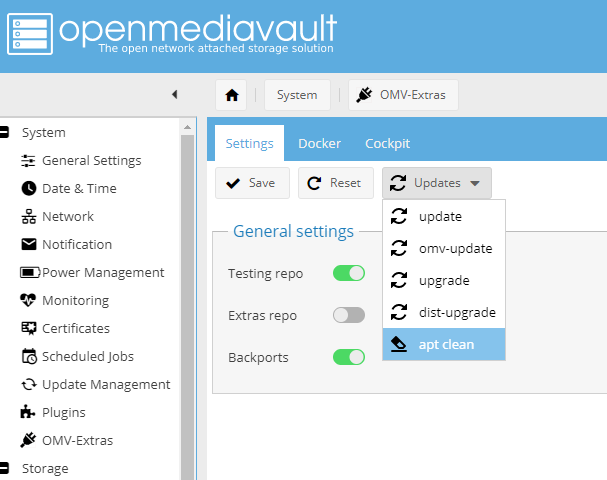Open Notification in the sidebar
This screenshot has height=480, width=607.
click(77, 244)
